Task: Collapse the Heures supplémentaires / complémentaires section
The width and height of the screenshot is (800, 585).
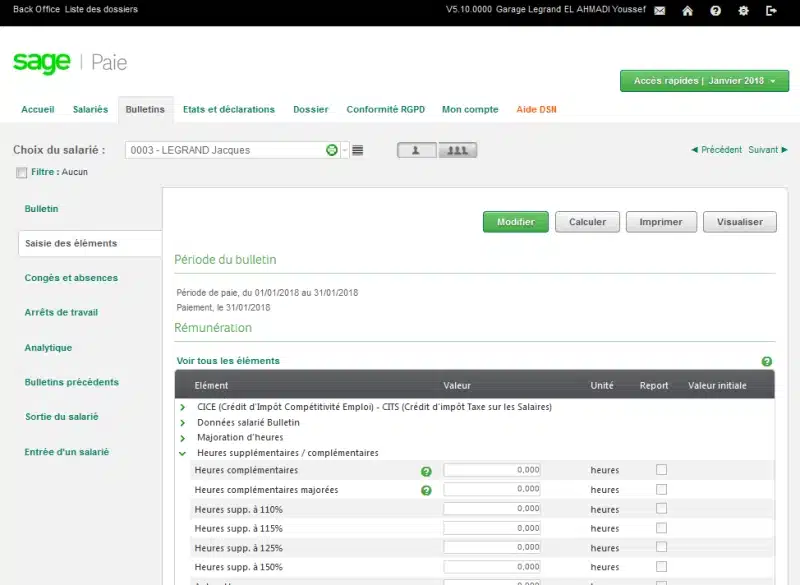Action: (x=182, y=452)
